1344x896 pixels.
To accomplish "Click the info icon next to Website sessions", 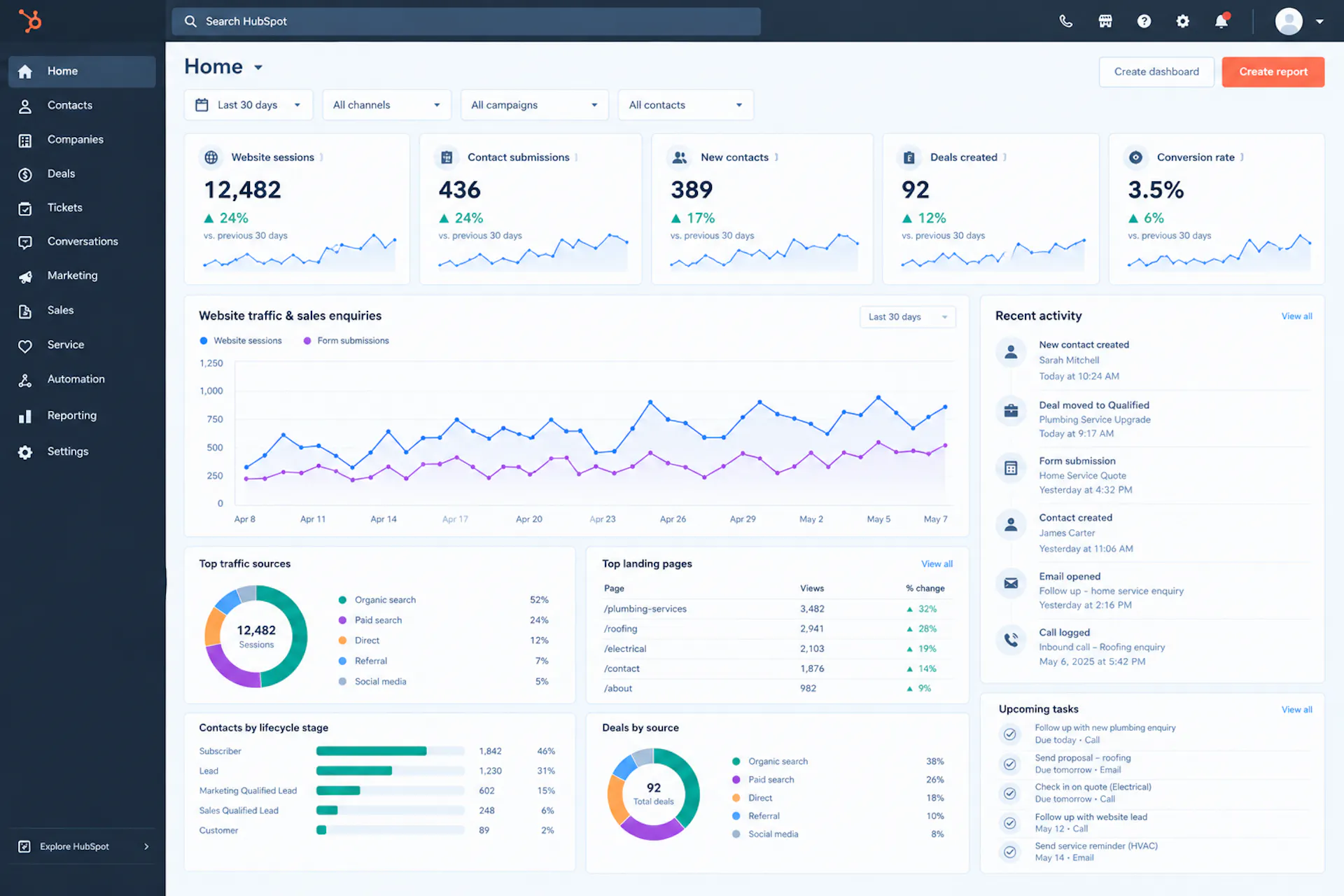I will coord(321,157).
